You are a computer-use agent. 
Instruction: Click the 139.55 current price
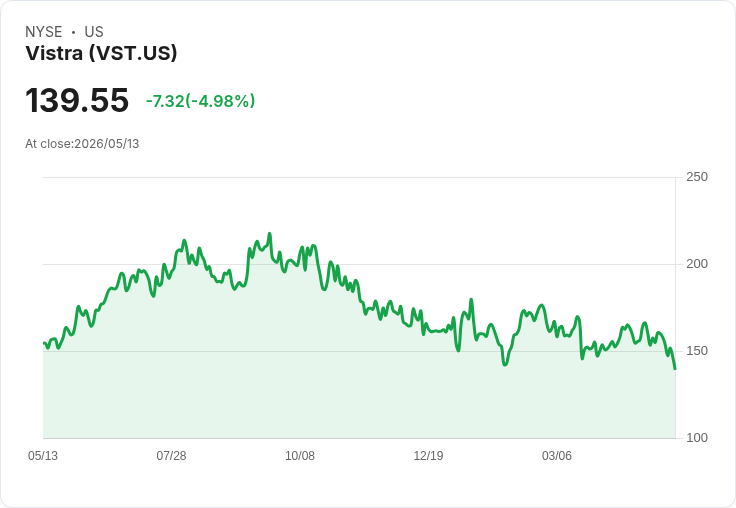click(x=77, y=100)
